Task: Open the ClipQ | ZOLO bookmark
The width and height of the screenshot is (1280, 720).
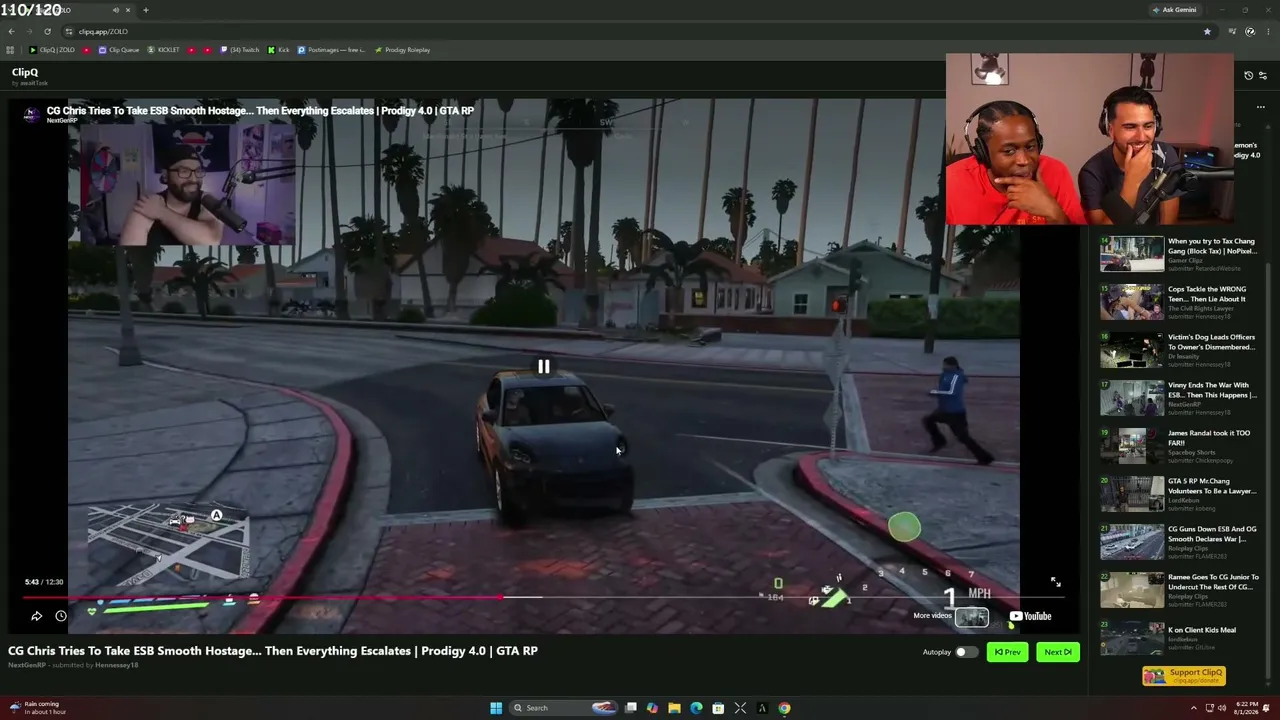Action: pyautogui.click(x=52, y=50)
